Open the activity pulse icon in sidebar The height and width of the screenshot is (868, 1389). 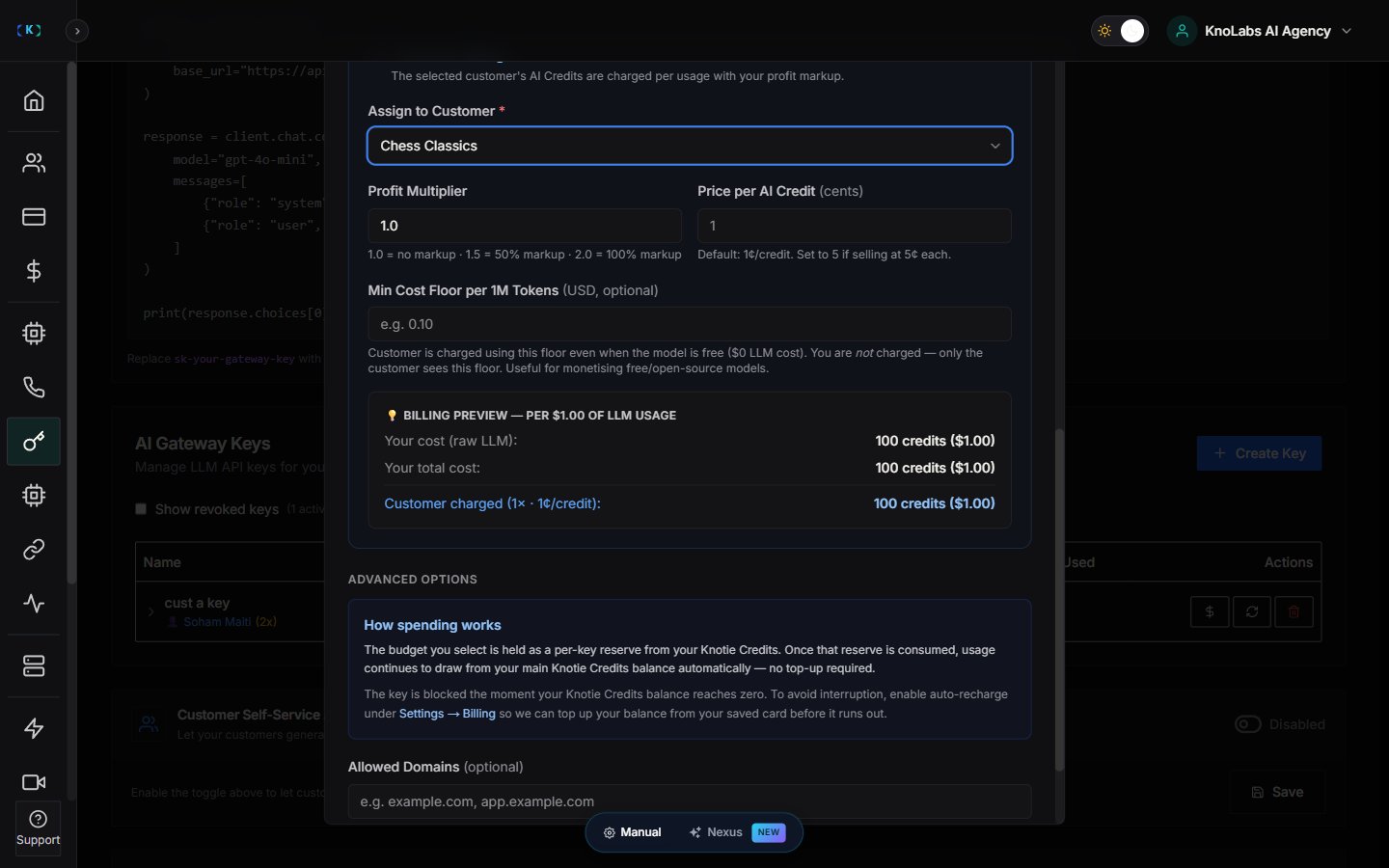point(34,604)
